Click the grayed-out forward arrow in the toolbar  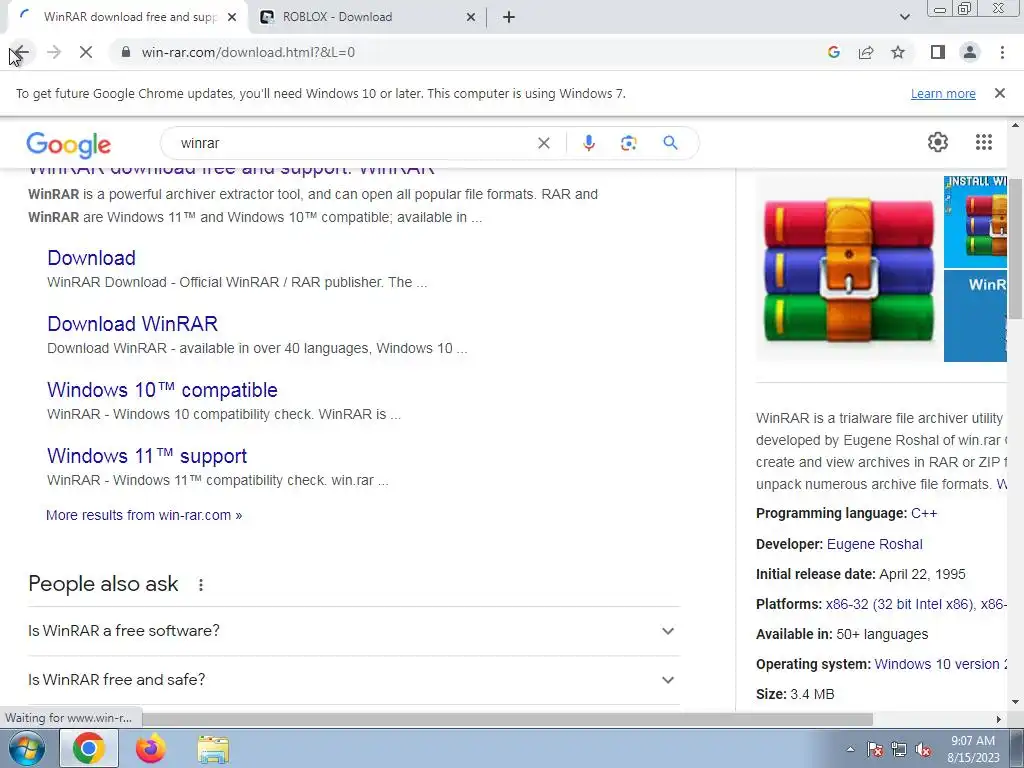coord(54,52)
